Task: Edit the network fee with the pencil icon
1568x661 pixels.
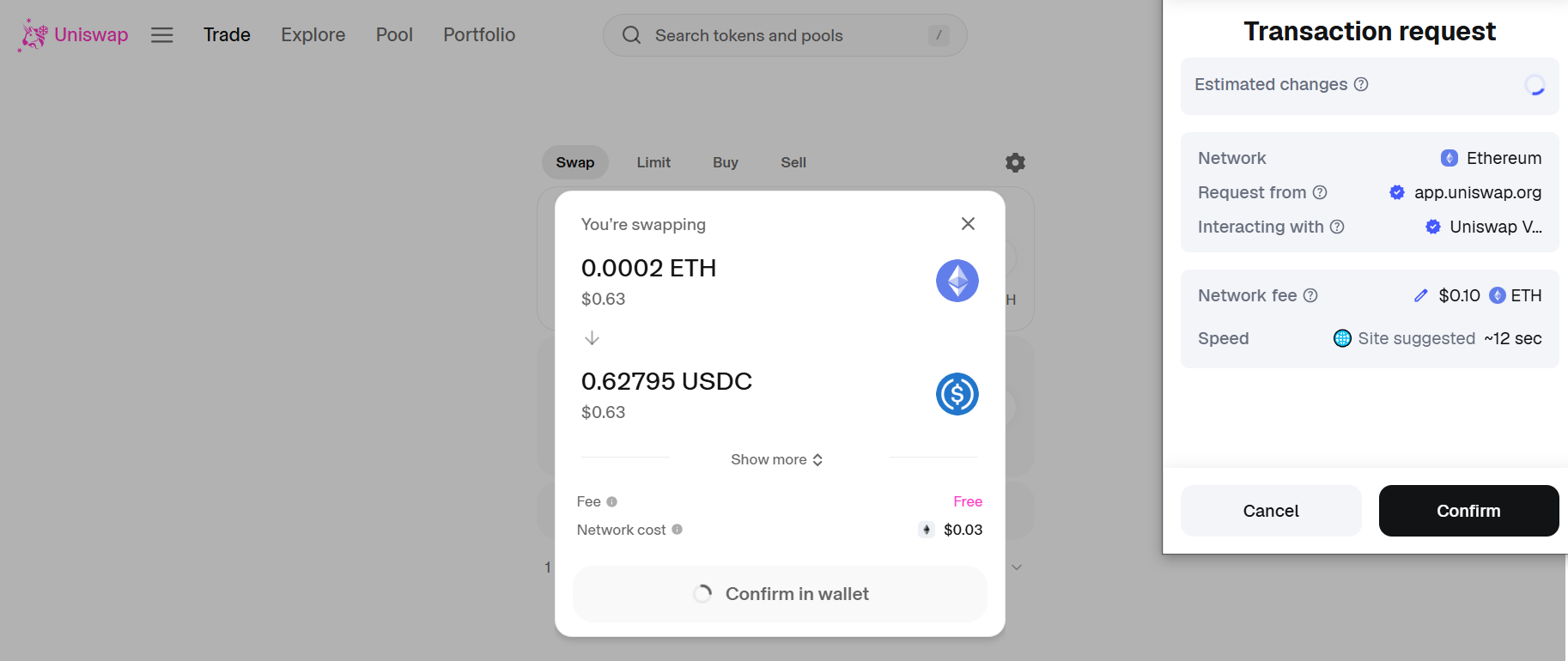Action: (1421, 294)
